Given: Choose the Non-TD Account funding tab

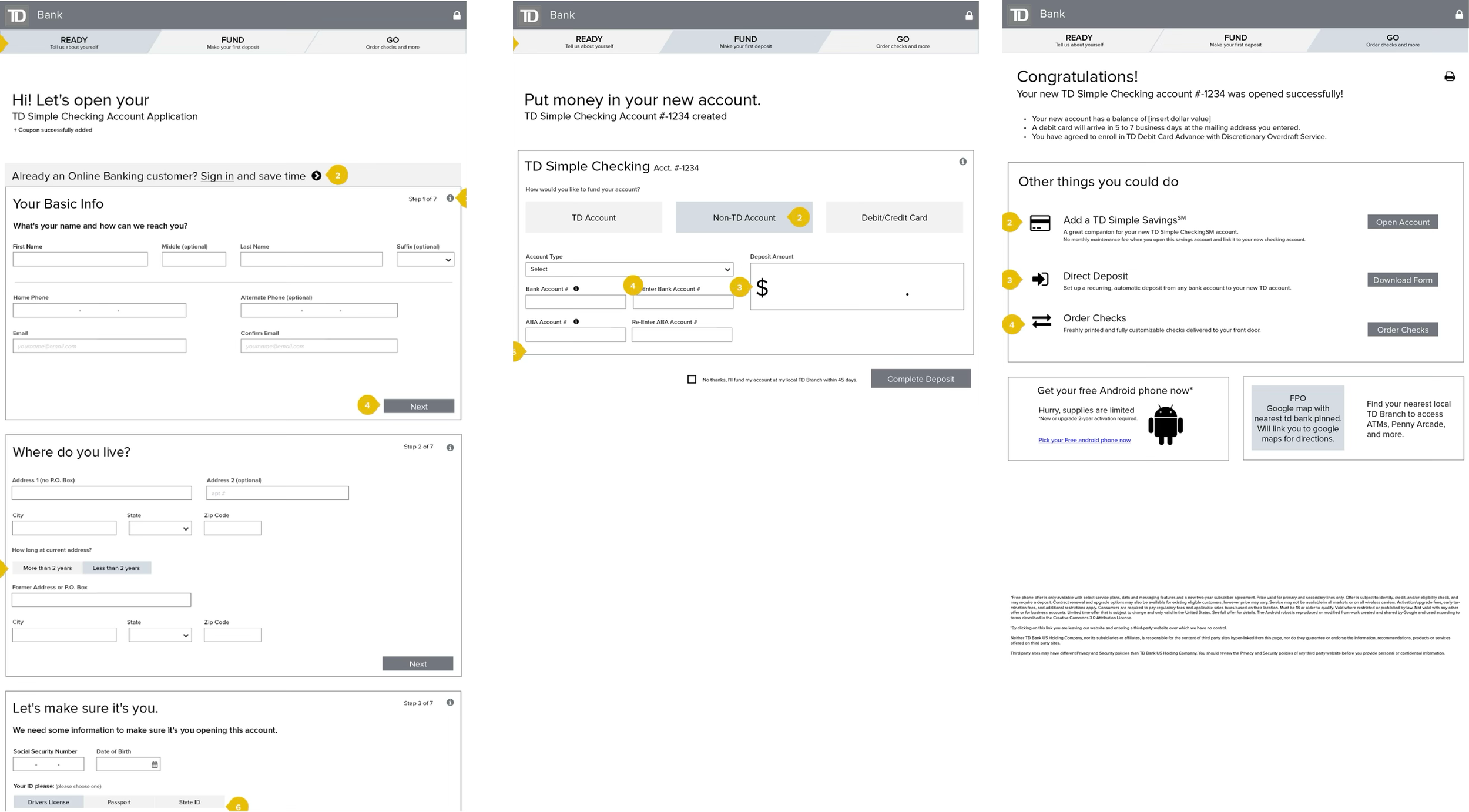Looking at the screenshot, I should [743, 217].
